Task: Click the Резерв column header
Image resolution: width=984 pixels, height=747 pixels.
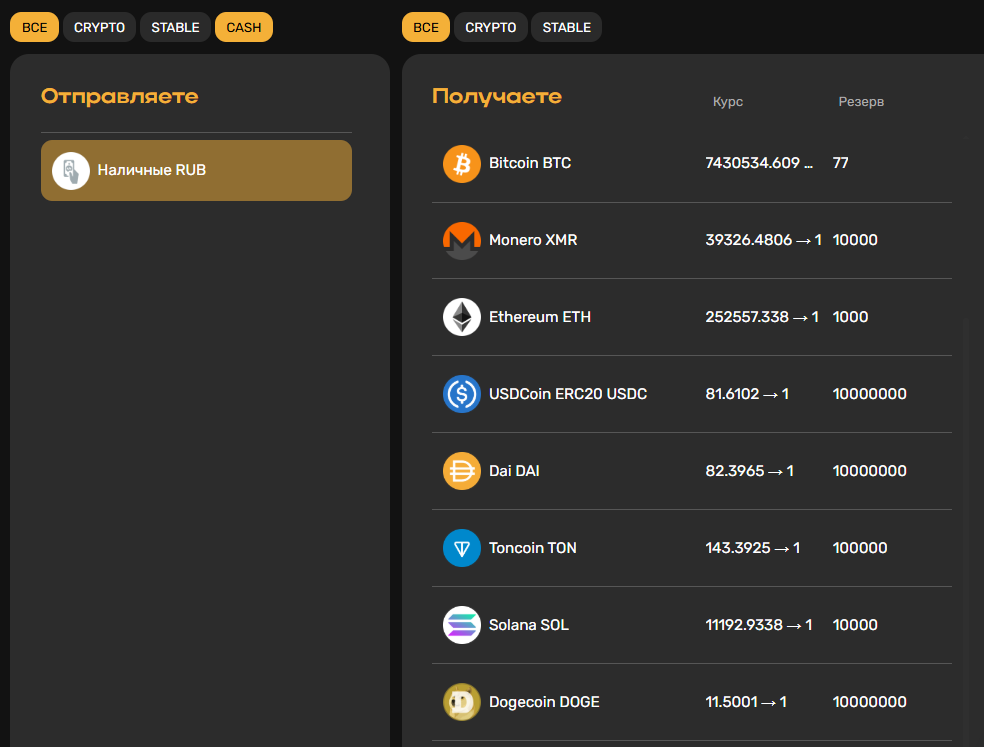Action: tap(861, 102)
